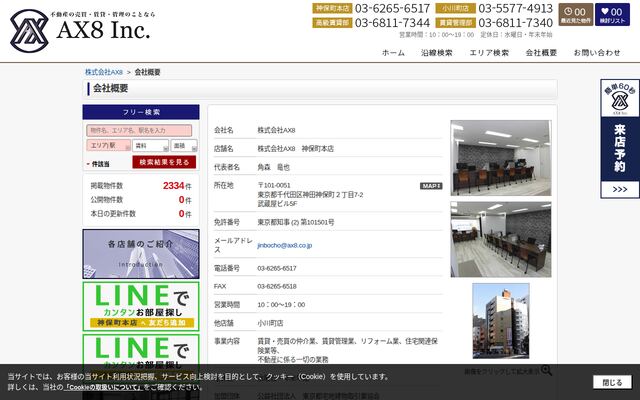Open the 各店舗のご紹介 banner

tap(141, 254)
